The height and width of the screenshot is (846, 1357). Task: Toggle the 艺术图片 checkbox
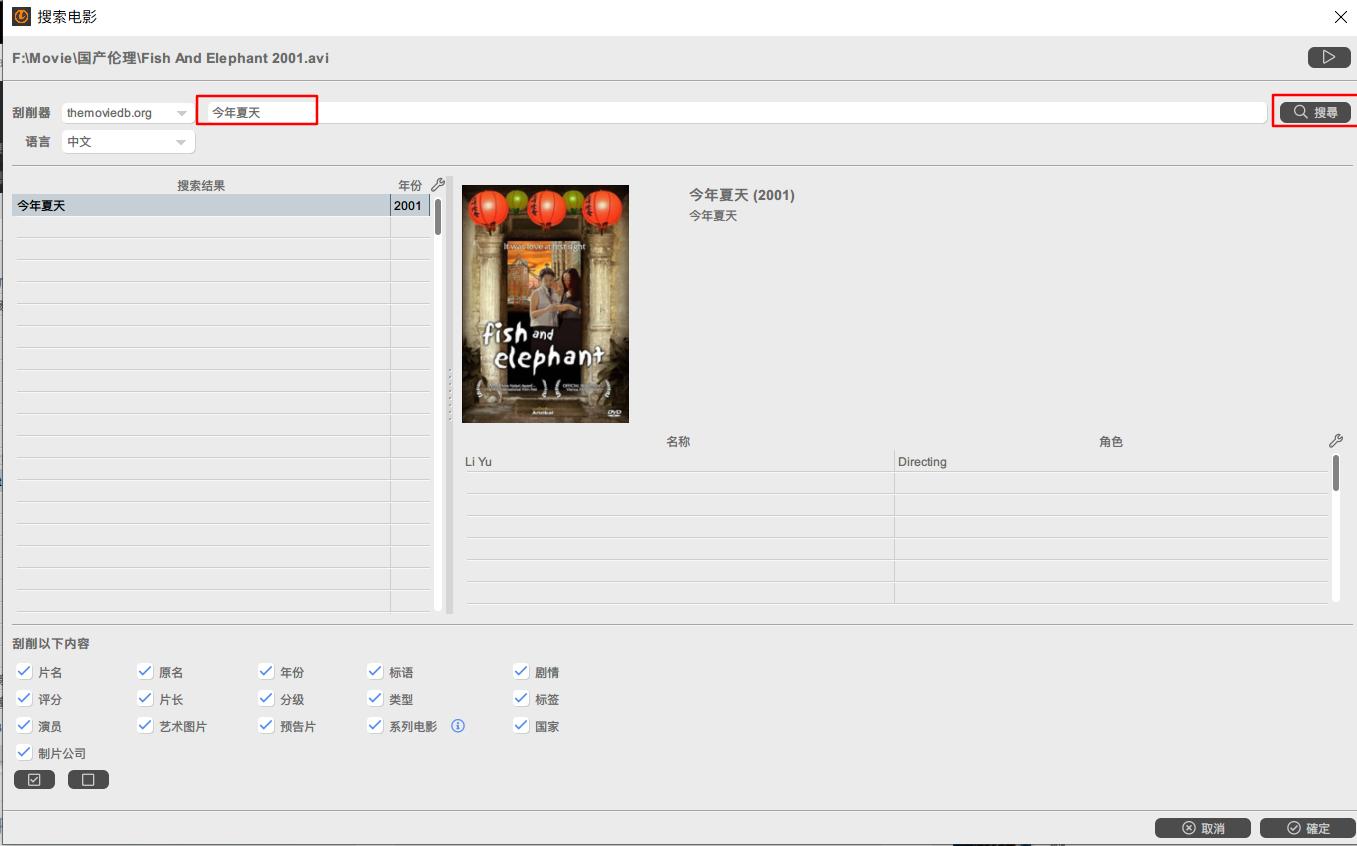pyautogui.click(x=145, y=725)
